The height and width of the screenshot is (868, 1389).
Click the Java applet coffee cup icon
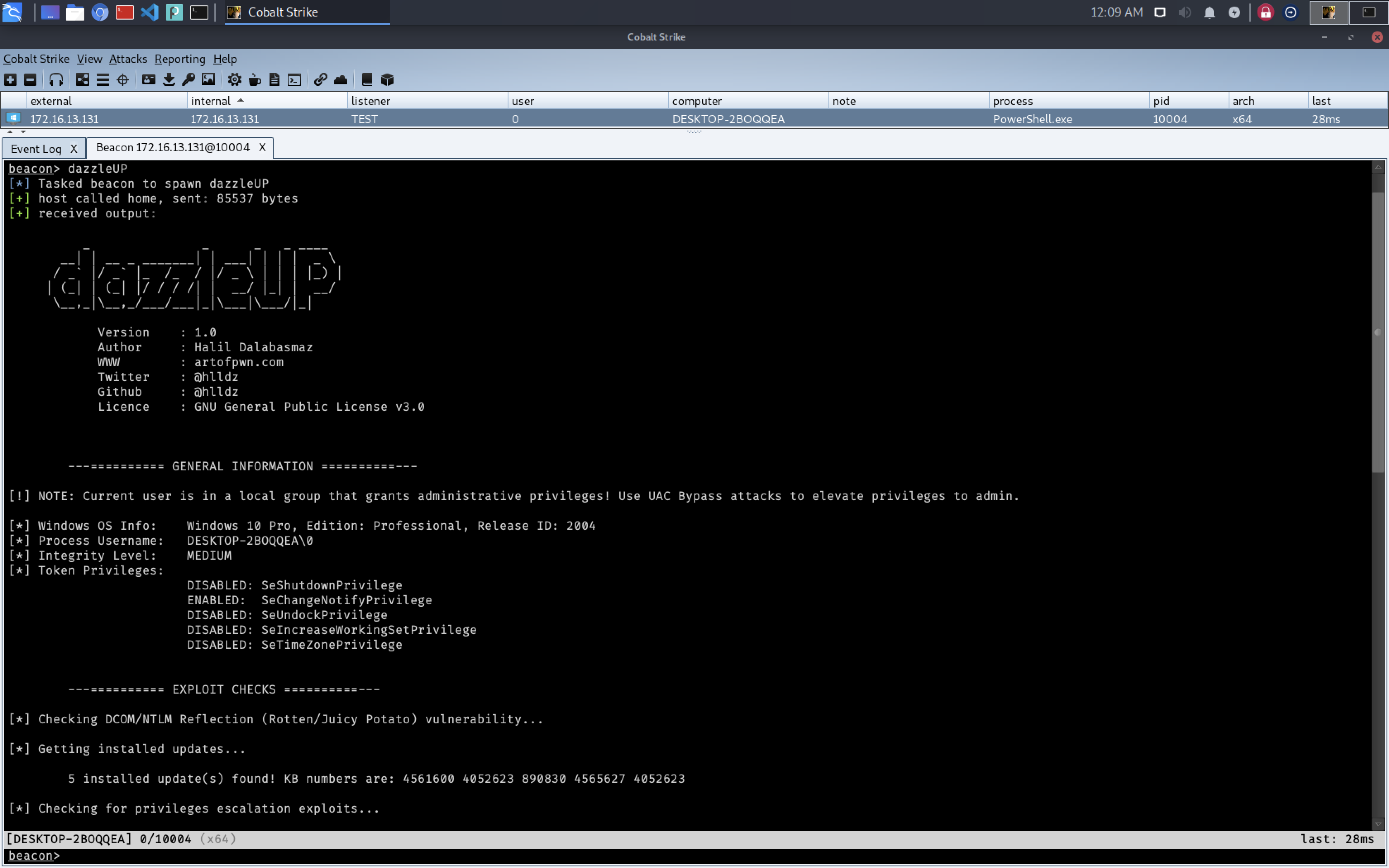point(255,80)
